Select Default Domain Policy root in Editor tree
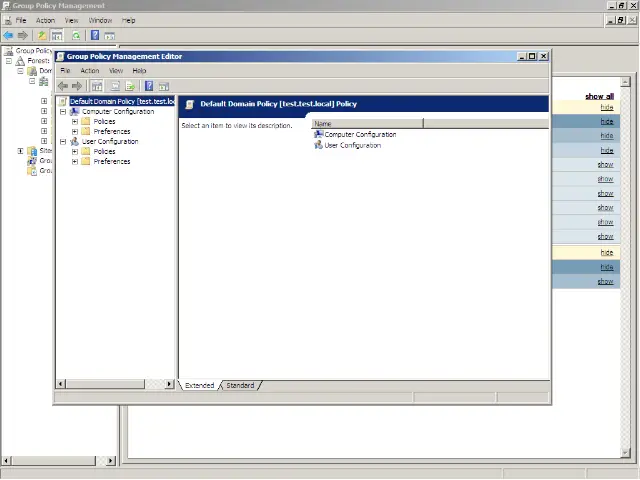640x480 pixels. [122, 101]
